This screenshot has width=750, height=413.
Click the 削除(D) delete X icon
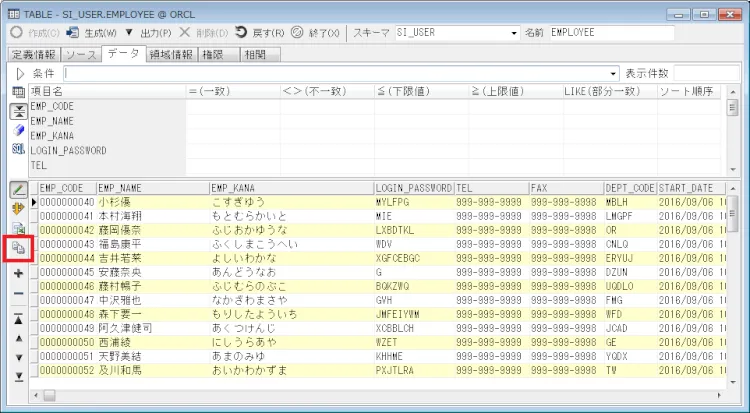[185, 33]
